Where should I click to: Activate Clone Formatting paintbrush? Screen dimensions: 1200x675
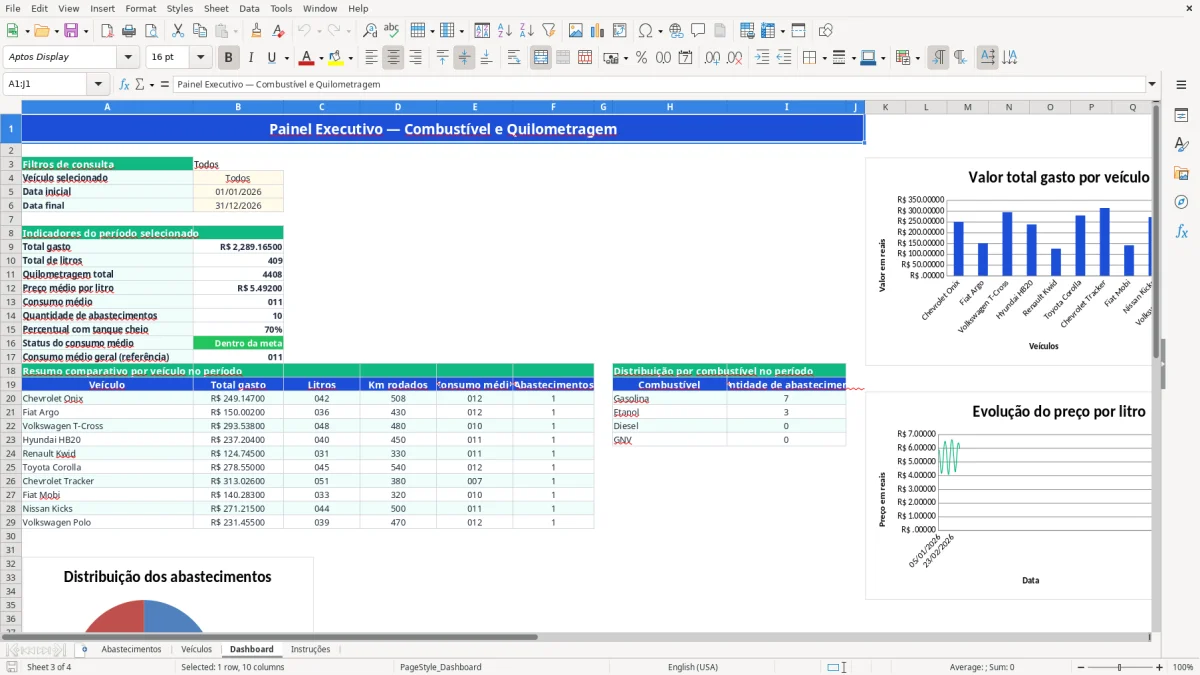click(x=256, y=31)
